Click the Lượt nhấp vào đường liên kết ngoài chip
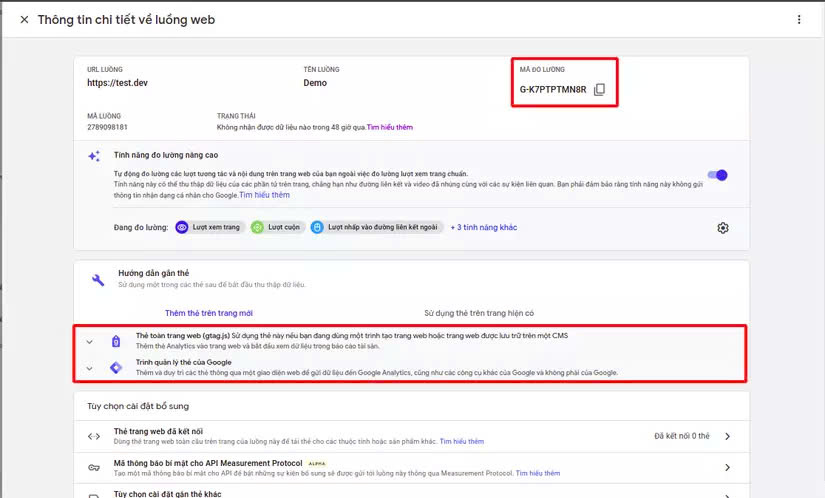Image resolution: width=825 pixels, height=498 pixels. click(x=376, y=227)
